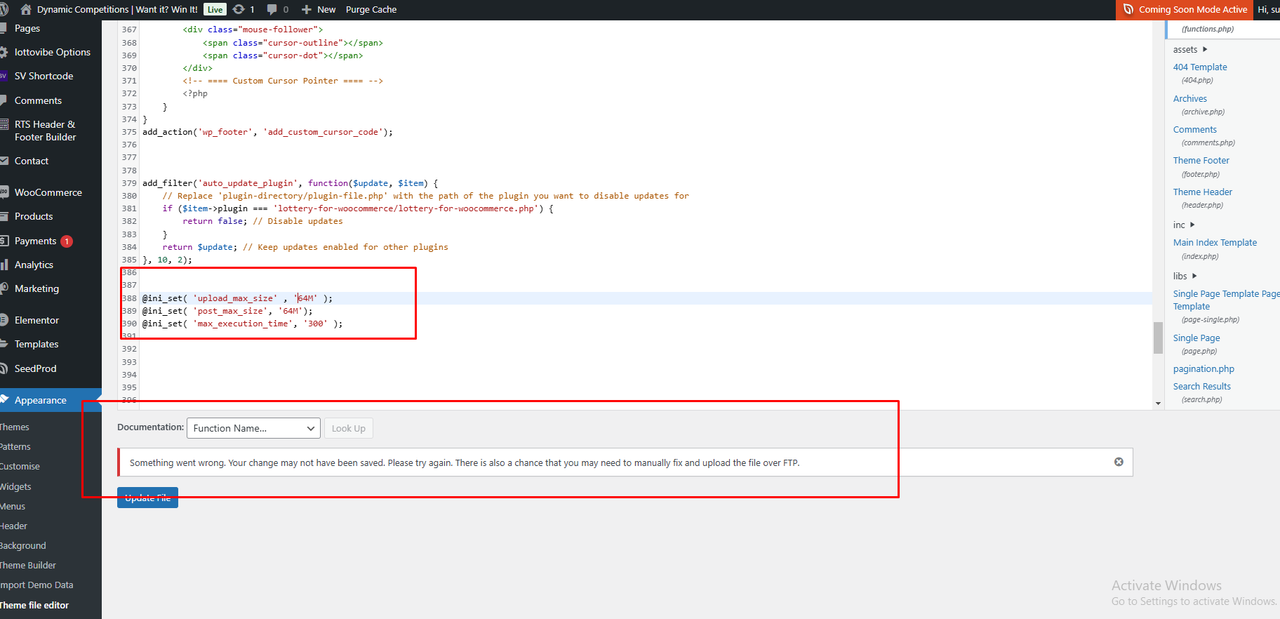The image size is (1280, 619).
Task: Open the Widgets submenu item
Action: click(x=16, y=487)
